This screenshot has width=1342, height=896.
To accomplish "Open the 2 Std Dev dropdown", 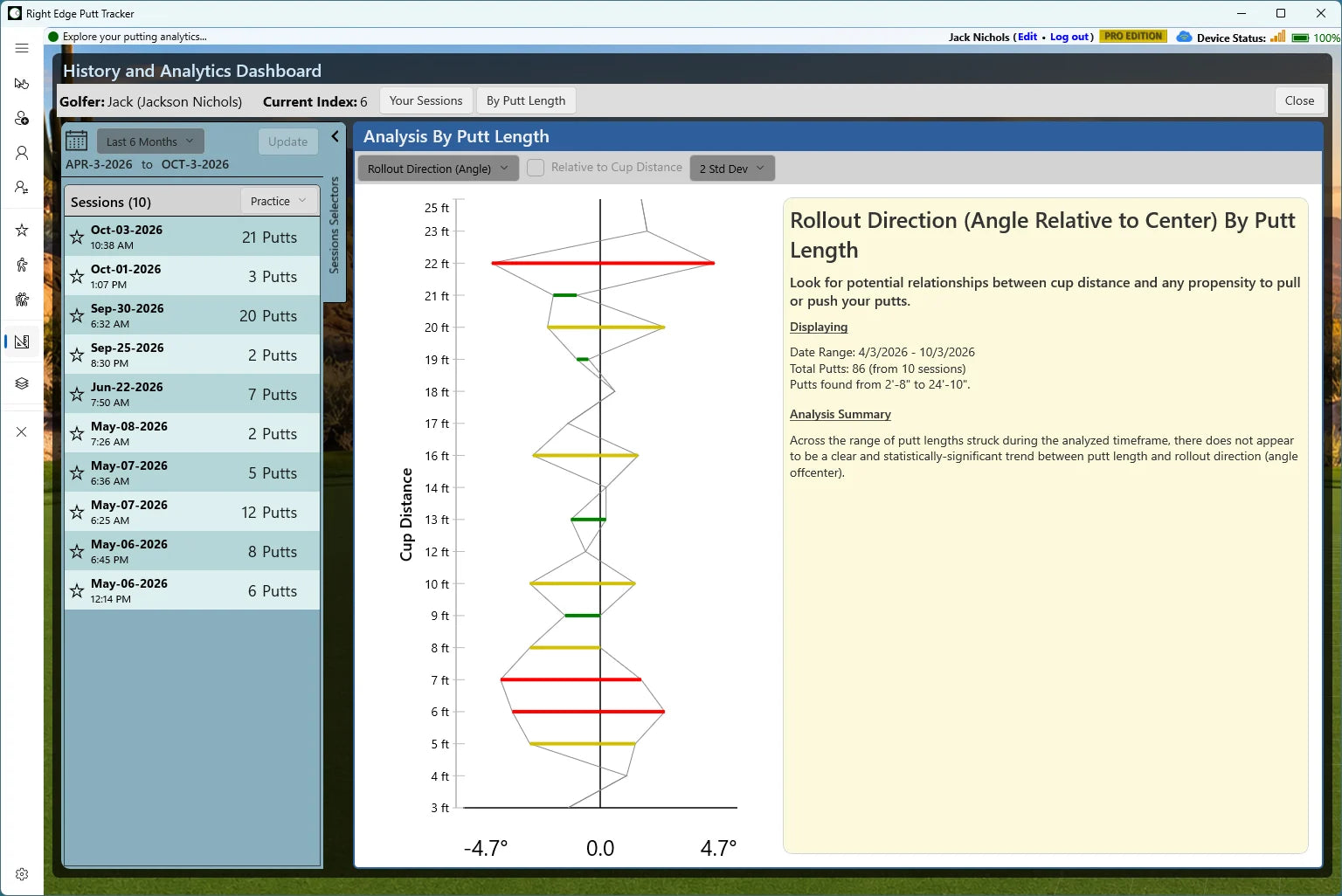I will click(x=731, y=169).
